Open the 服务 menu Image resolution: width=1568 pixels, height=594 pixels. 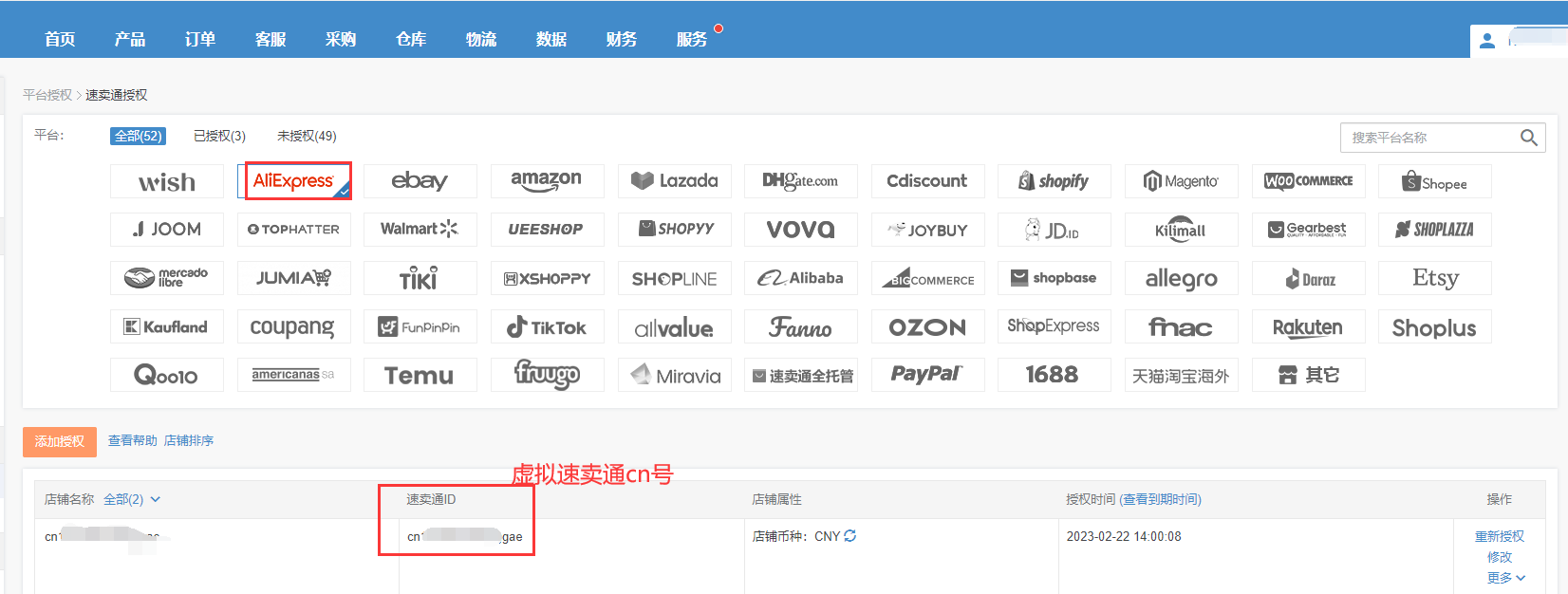[692, 39]
